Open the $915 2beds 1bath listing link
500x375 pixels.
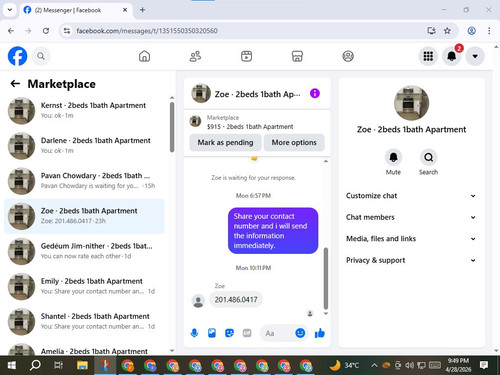[x=250, y=127]
